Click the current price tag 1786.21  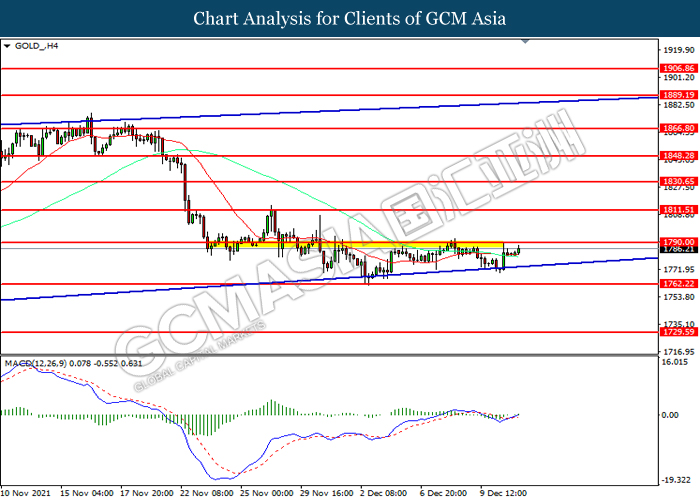click(678, 249)
